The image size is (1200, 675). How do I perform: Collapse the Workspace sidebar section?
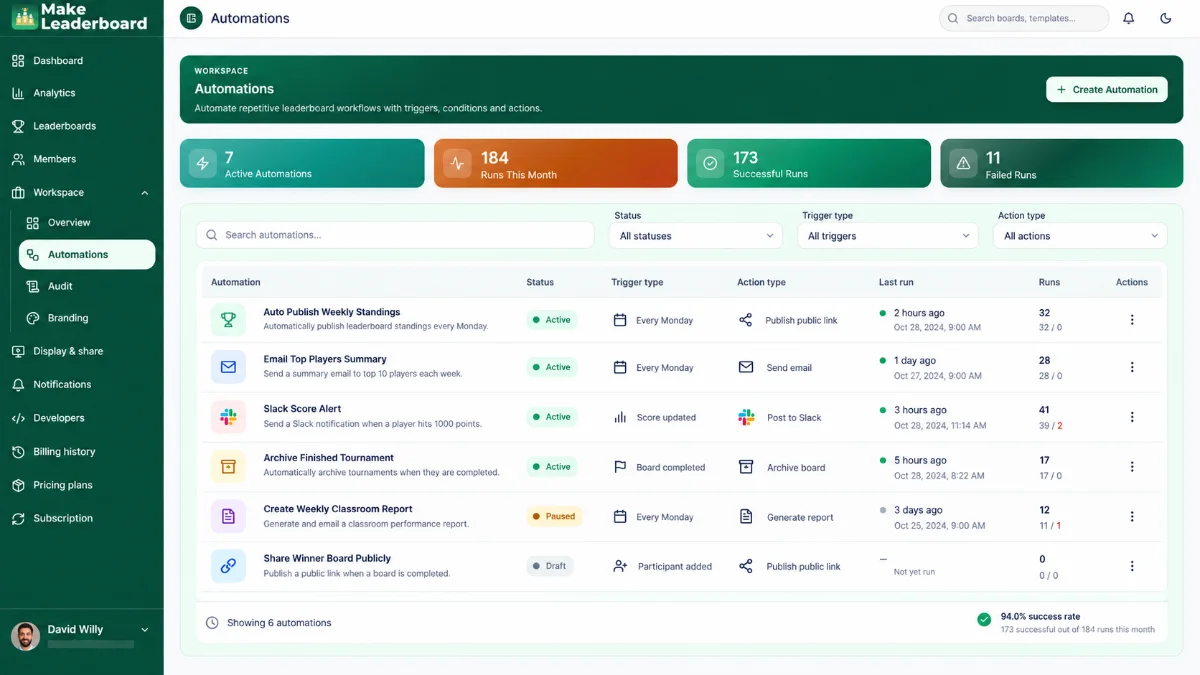[145, 192]
